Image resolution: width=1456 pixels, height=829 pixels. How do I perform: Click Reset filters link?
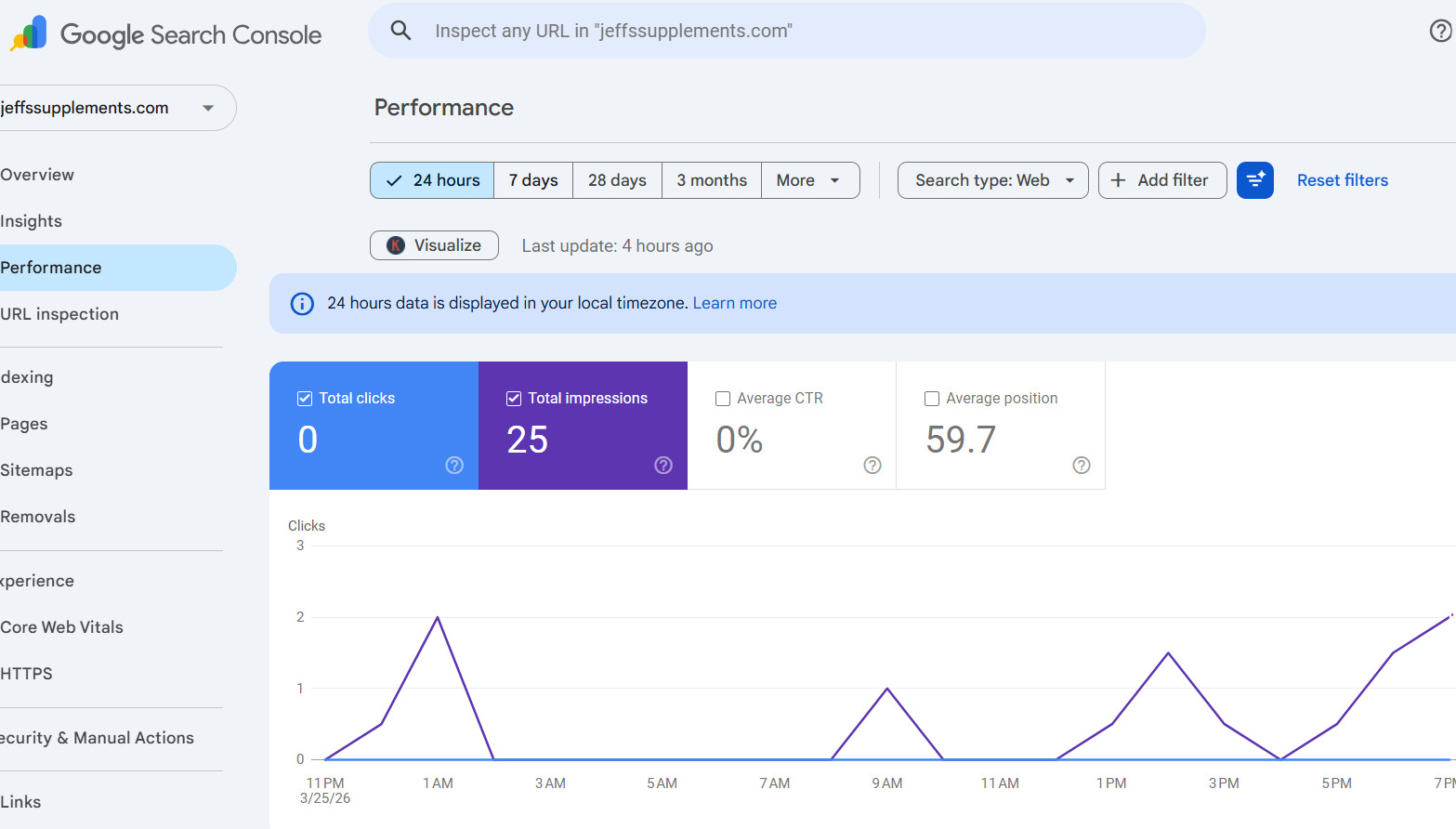pos(1343,180)
